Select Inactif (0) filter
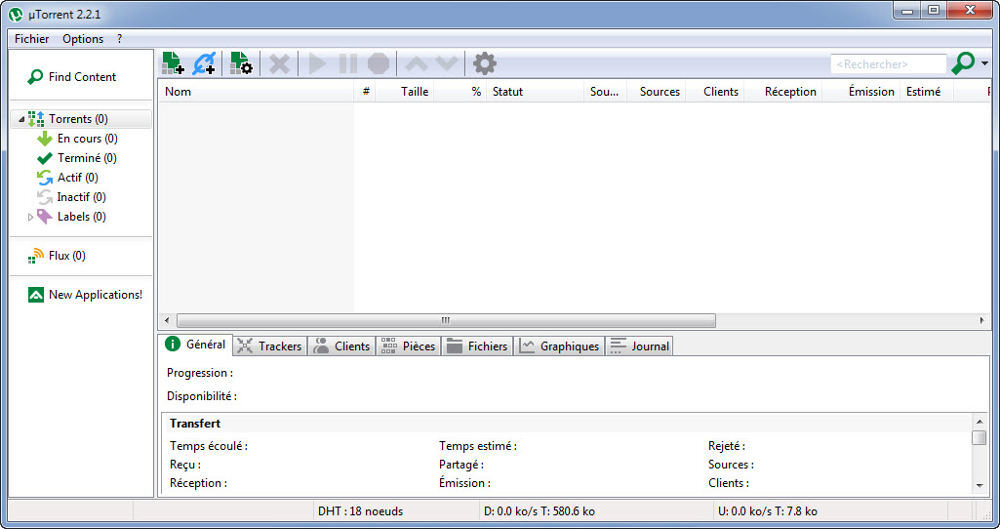Image resolution: width=1000 pixels, height=529 pixels. tap(71, 197)
